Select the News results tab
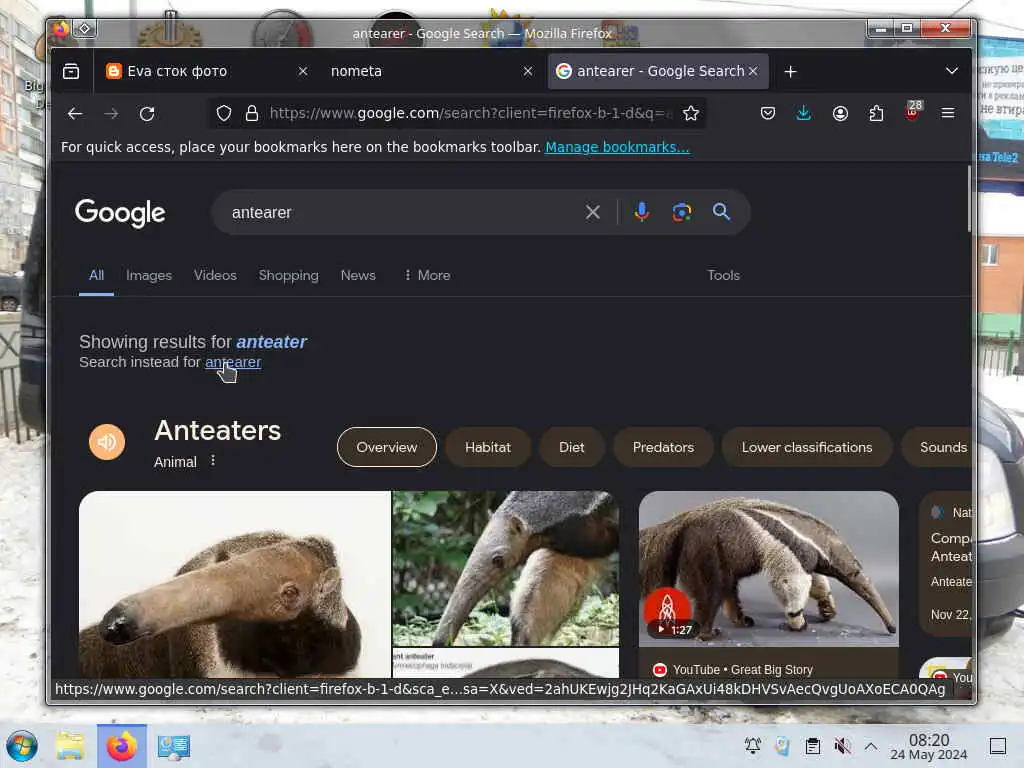The width and height of the screenshot is (1024, 768). pos(358,276)
